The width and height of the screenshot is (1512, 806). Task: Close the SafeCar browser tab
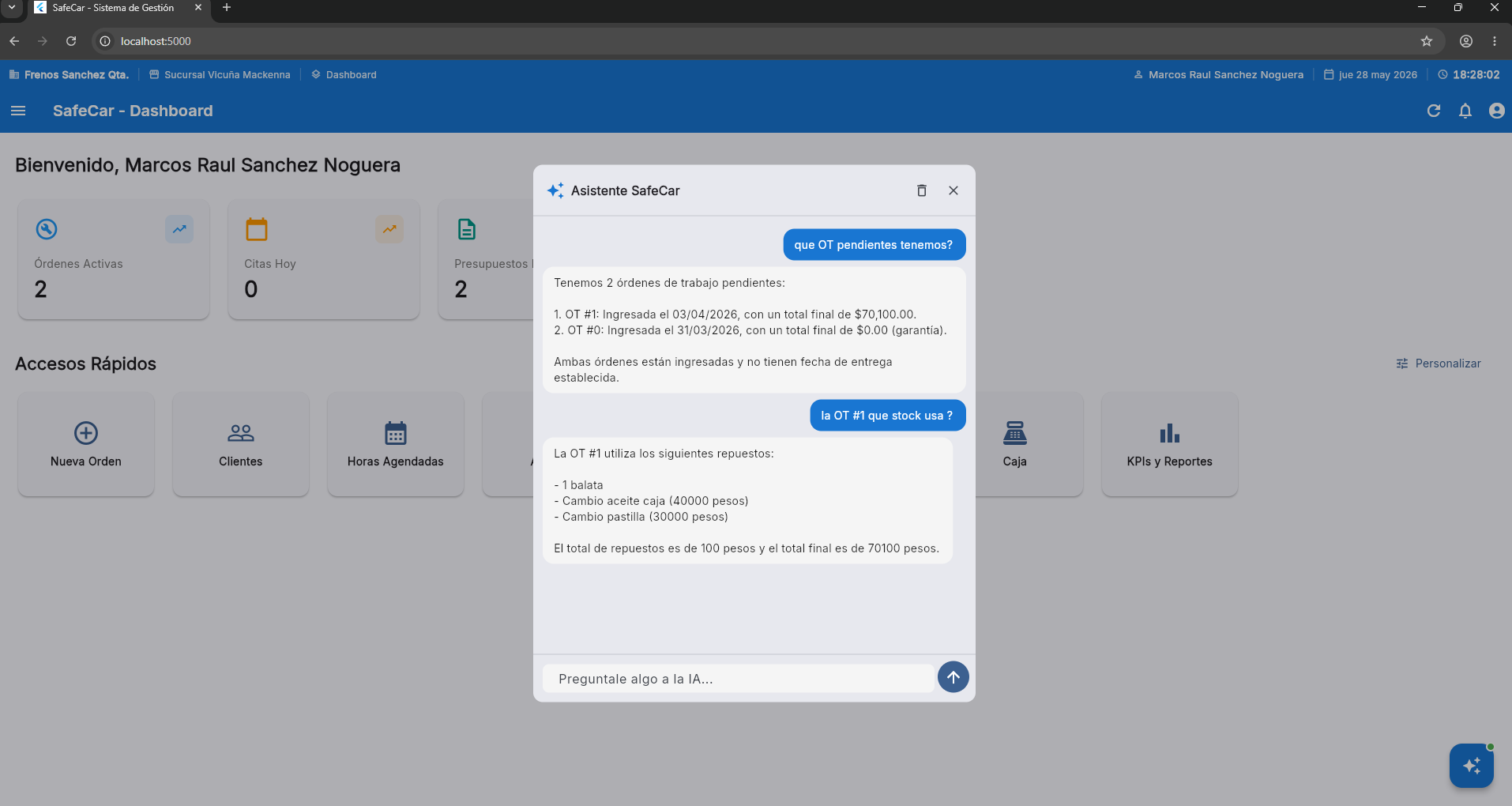(x=198, y=8)
